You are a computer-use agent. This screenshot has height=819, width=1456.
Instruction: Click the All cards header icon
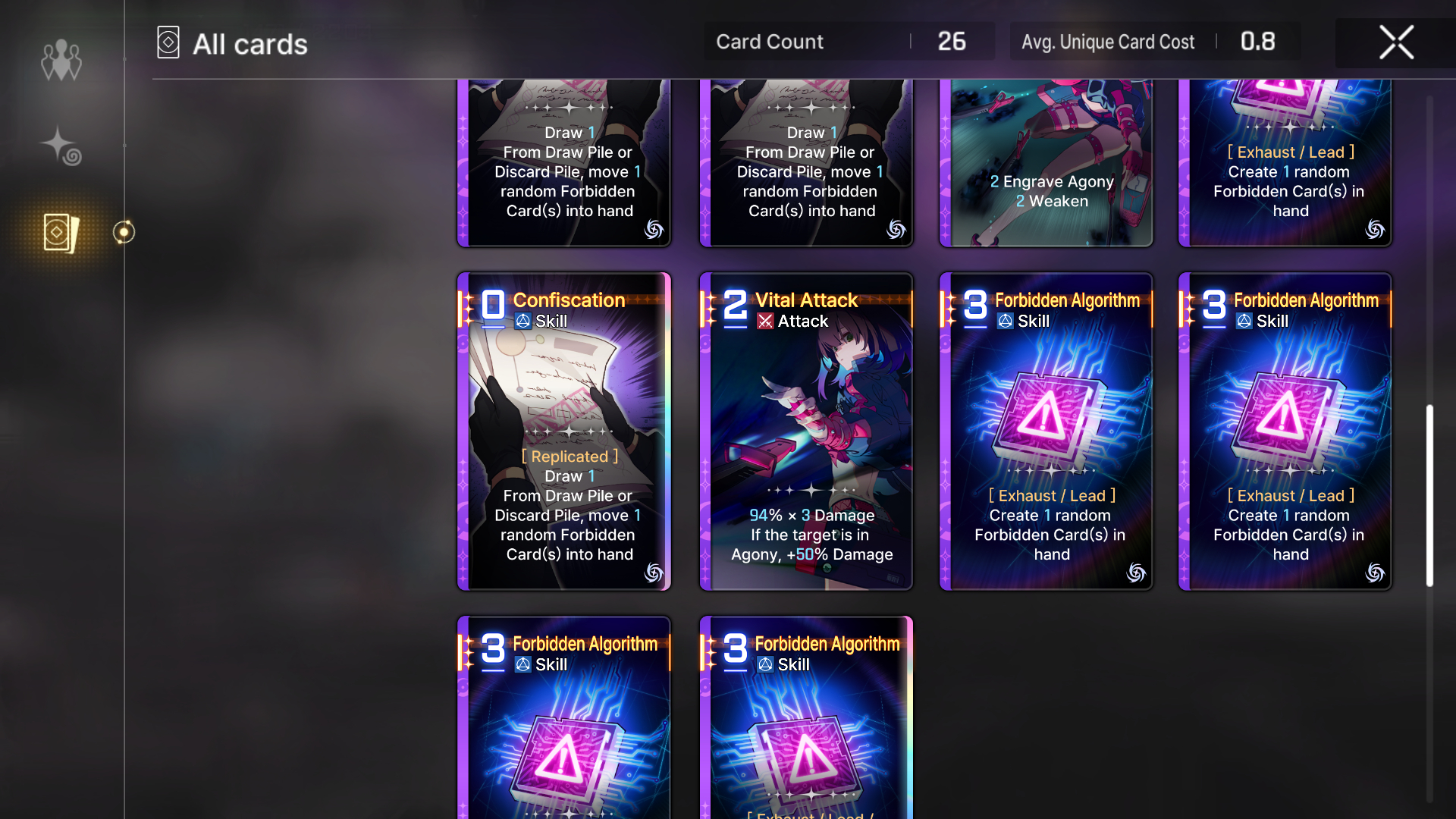168,42
